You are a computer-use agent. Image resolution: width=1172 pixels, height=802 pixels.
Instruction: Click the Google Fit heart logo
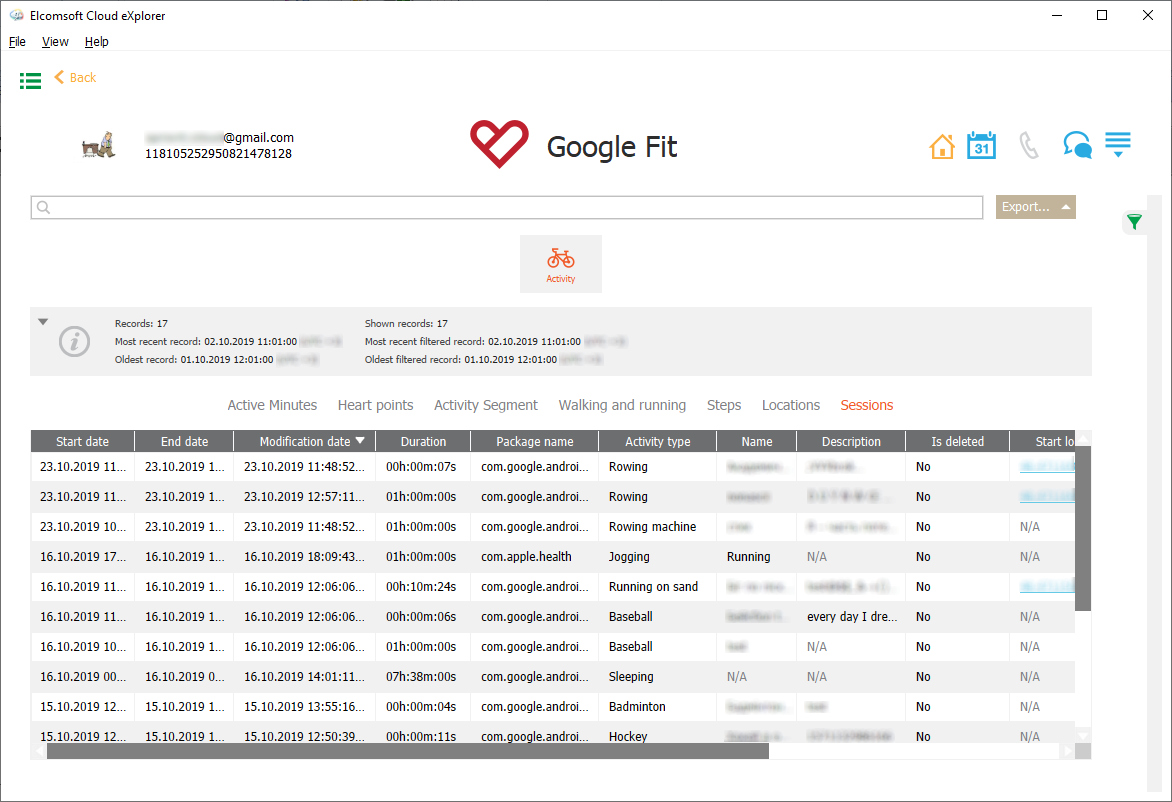click(x=499, y=144)
